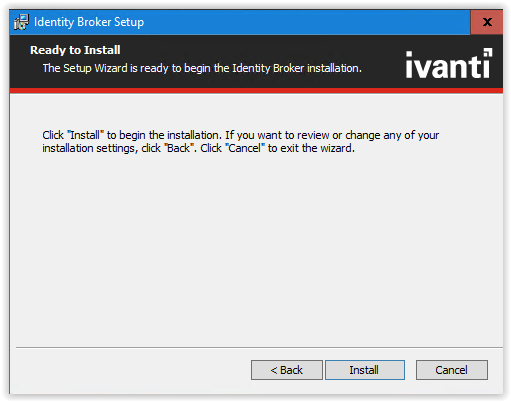Click the "Identity Broker Setup" title text
The image size is (511, 402).
coord(89,22)
